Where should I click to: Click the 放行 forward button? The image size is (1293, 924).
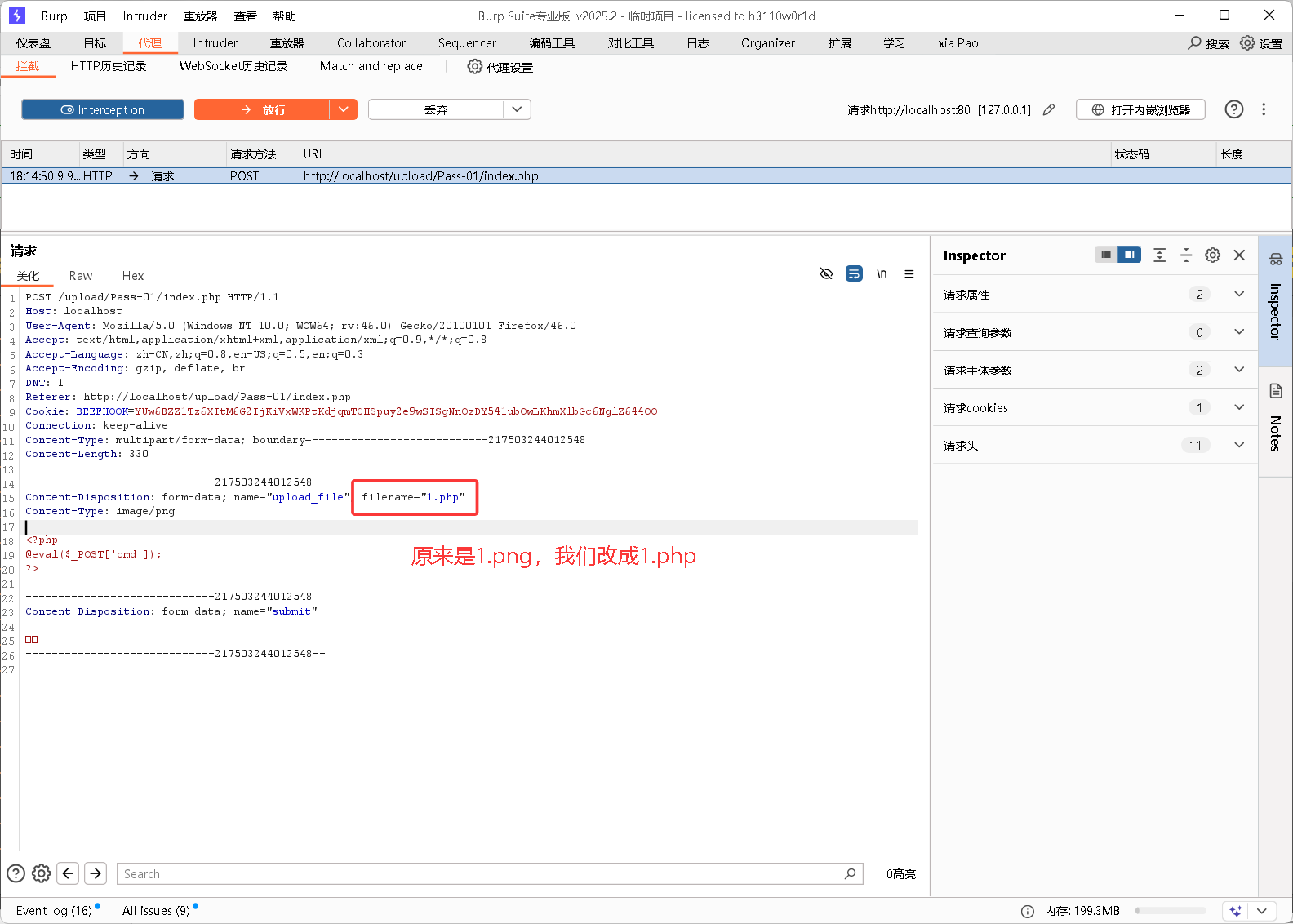tap(262, 109)
